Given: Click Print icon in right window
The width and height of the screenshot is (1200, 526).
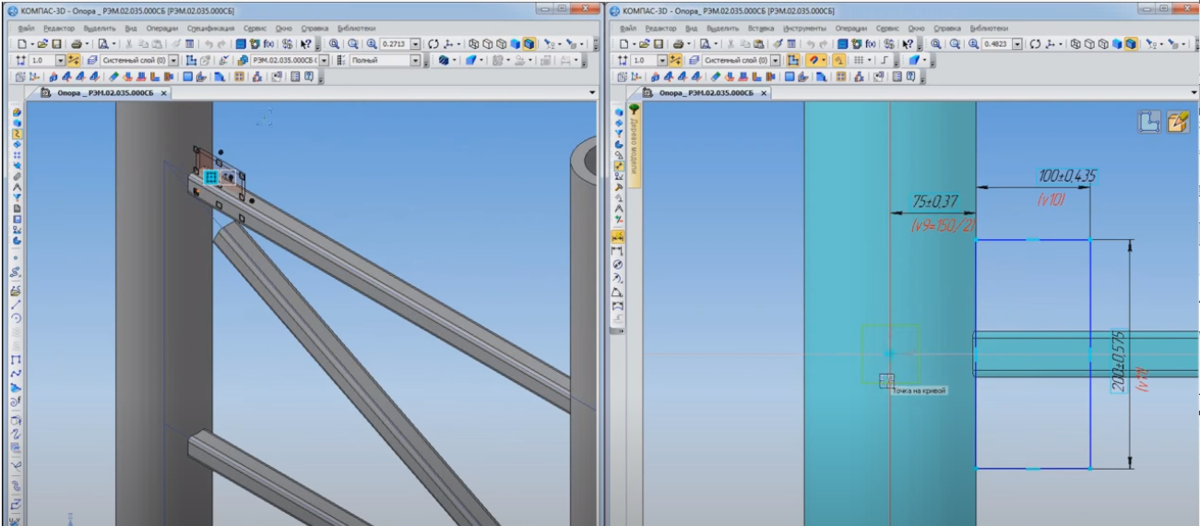Looking at the screenshot, I should (x=678, y=44).
